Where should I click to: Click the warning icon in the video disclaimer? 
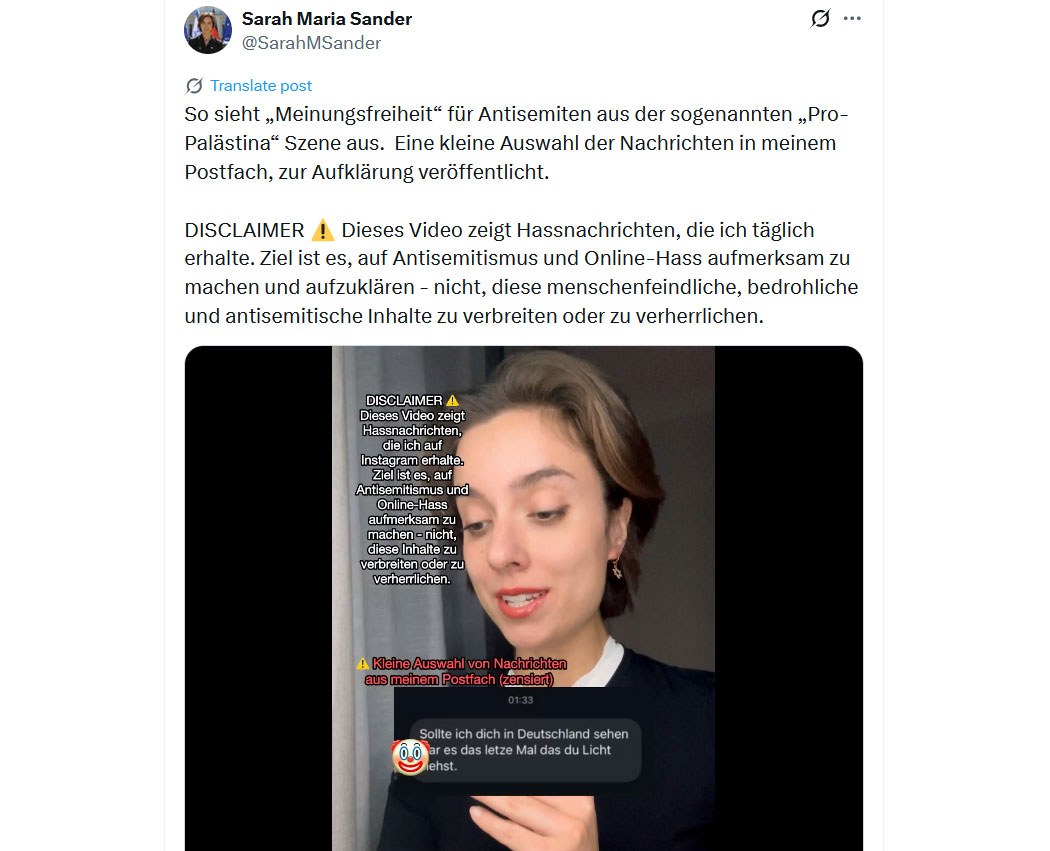tap(453, 400)
